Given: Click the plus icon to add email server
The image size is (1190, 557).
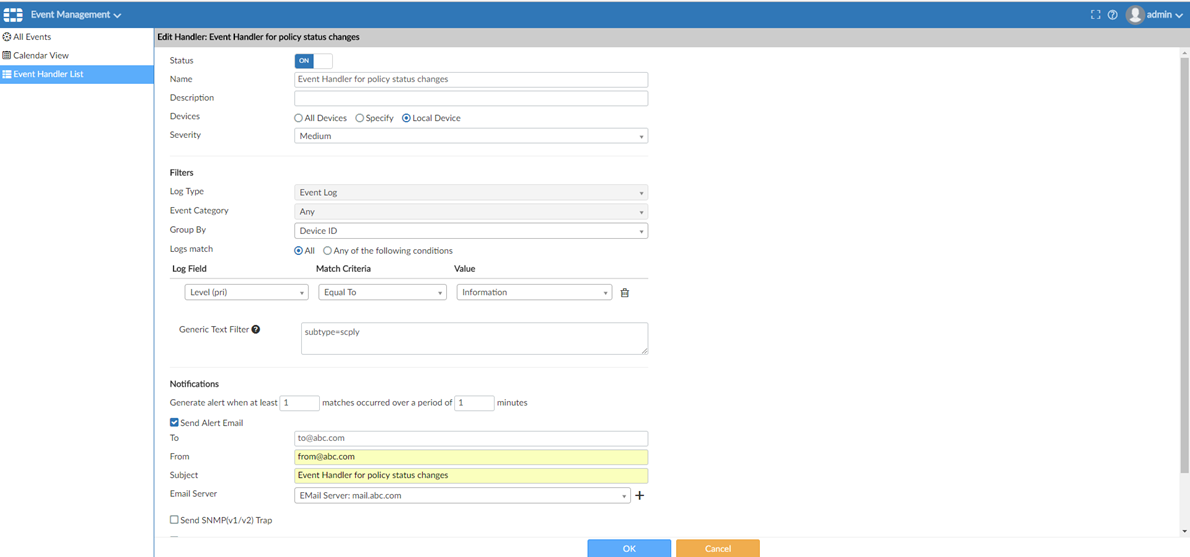Looking at the screenshot, I should pyautogui.click(x=640, y=495).
